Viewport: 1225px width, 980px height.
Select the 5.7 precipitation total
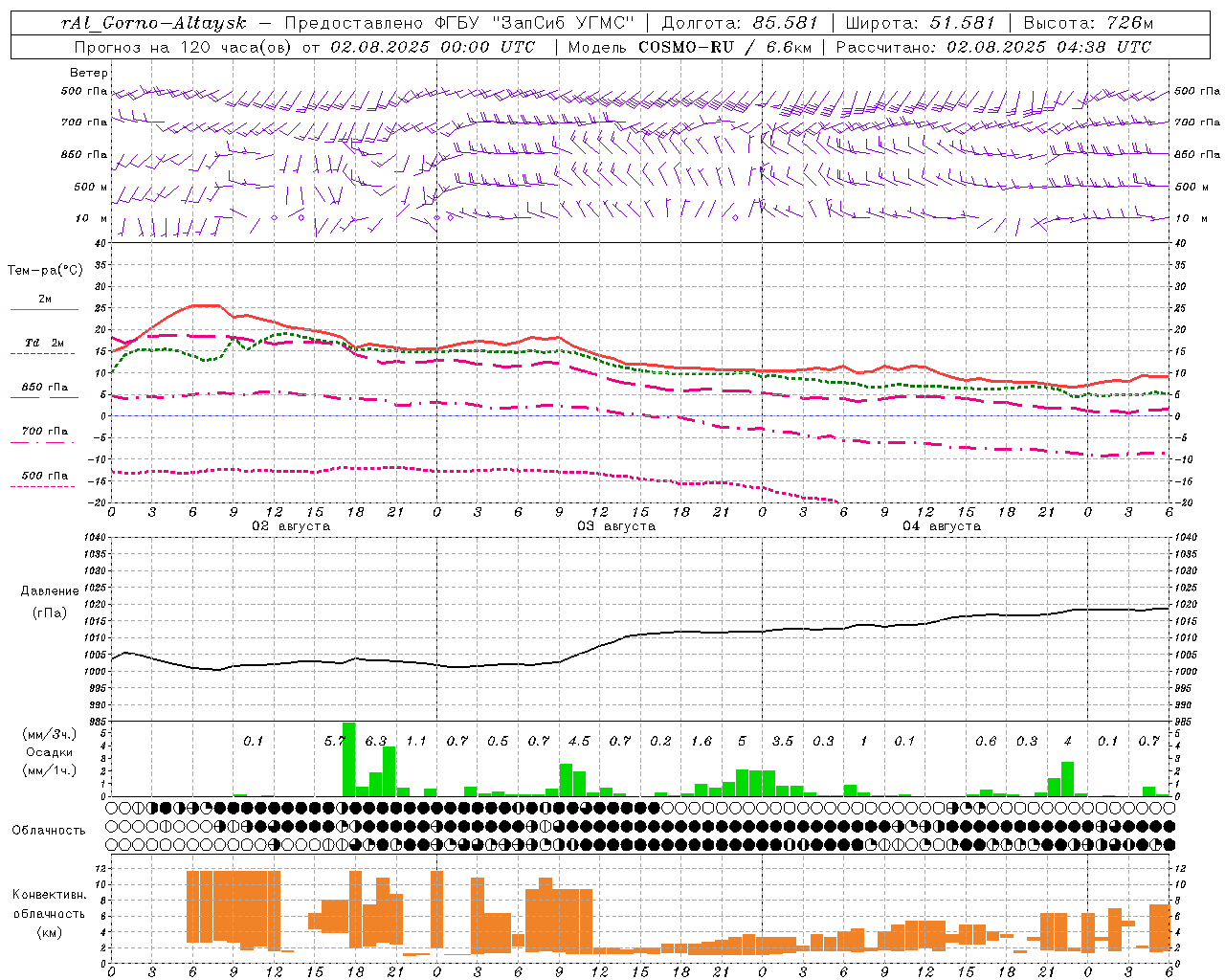tap(334, 741)
